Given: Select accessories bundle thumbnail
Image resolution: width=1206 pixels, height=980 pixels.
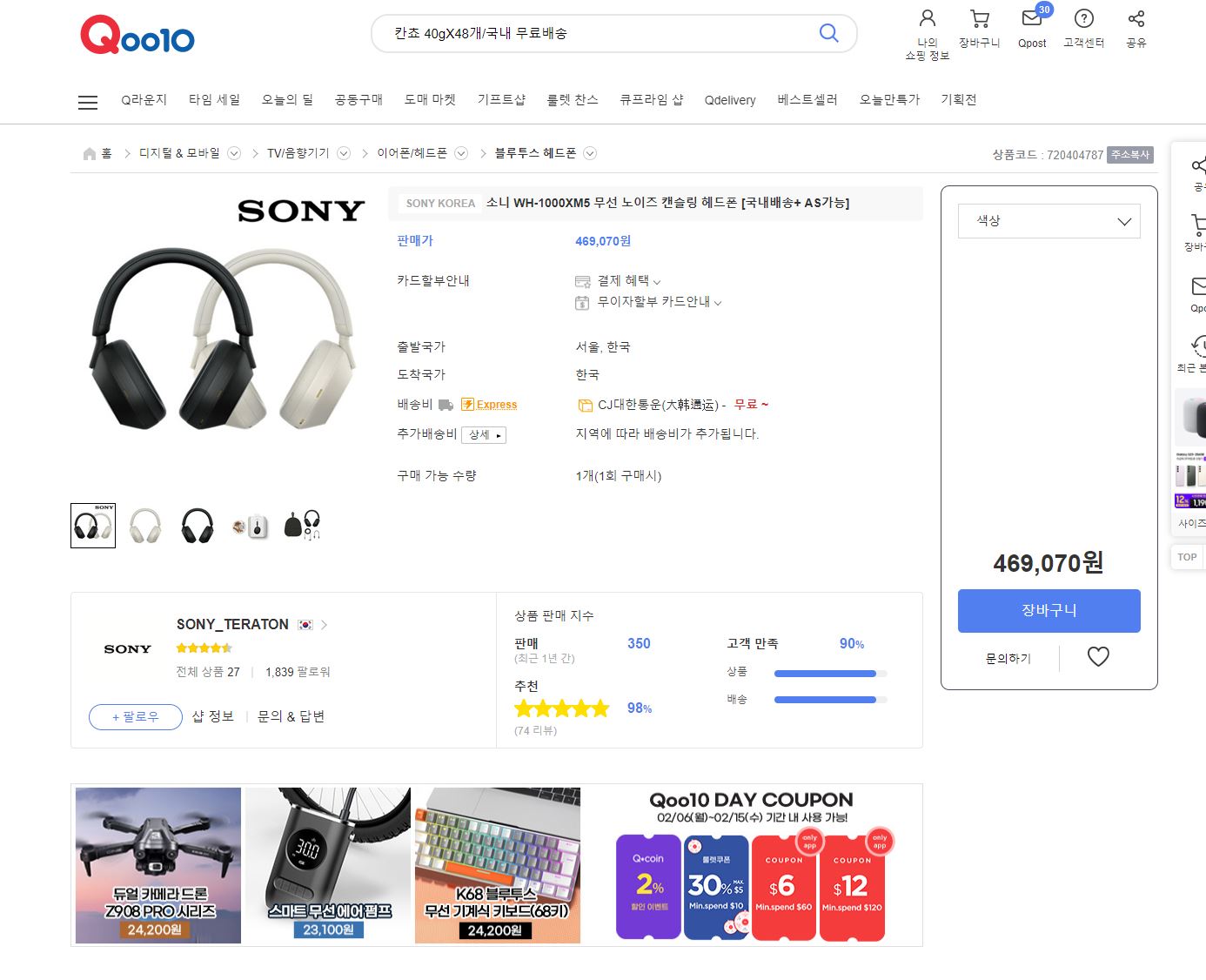Looking at the screenshot, I should point(302,526).
